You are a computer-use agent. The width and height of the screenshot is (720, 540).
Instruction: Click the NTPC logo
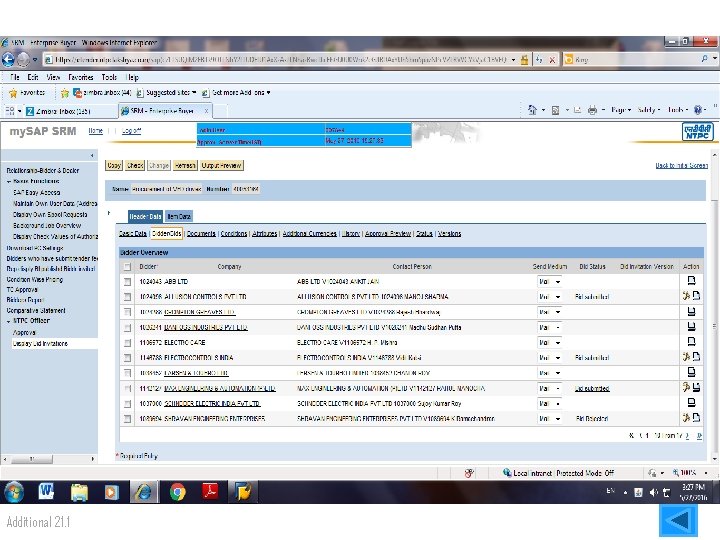698,132
